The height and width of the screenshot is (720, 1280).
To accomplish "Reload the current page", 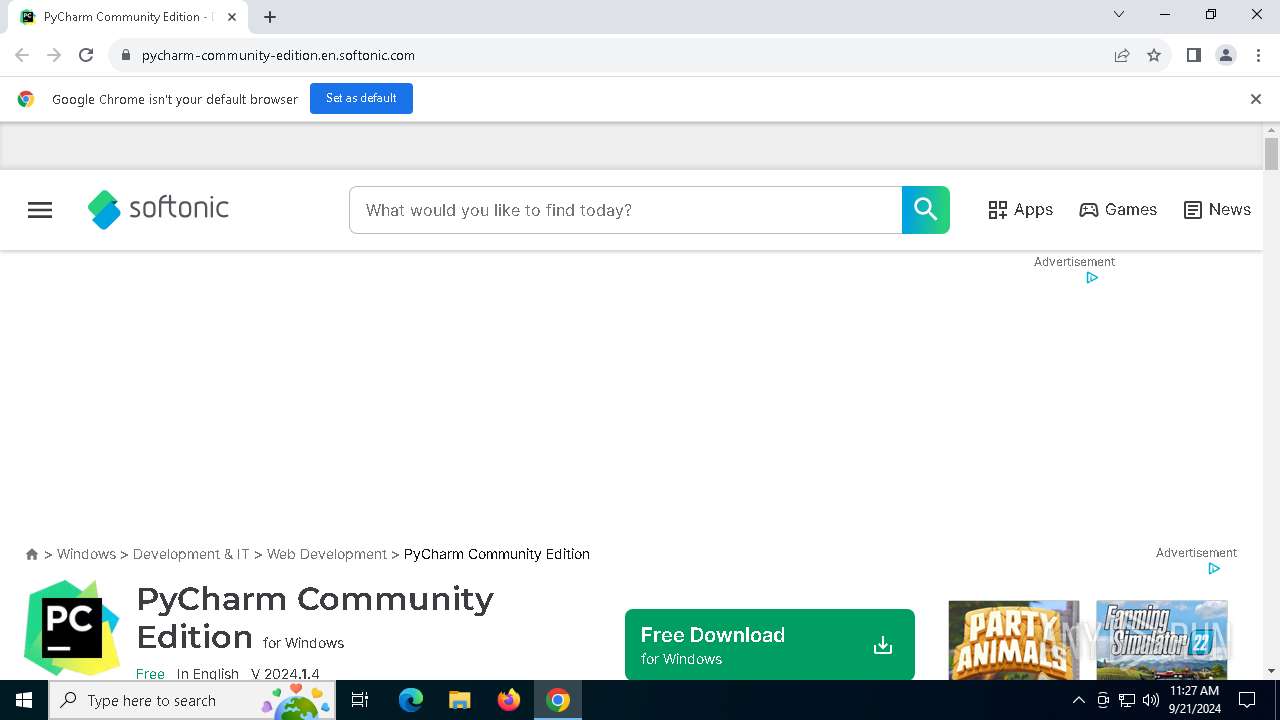I will (x=86, y=55).
